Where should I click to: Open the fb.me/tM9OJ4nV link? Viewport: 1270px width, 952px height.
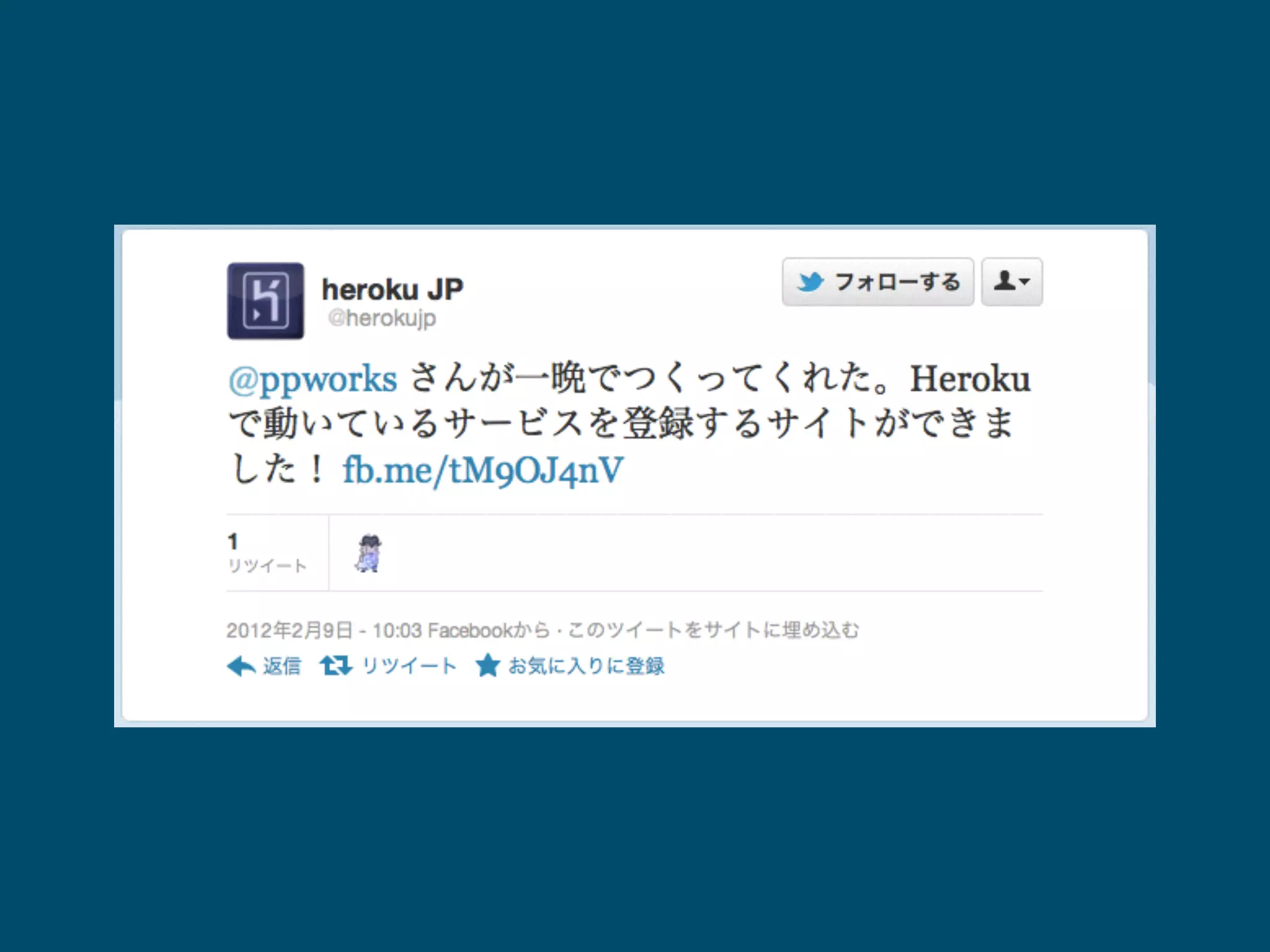(x=483, y=470)
